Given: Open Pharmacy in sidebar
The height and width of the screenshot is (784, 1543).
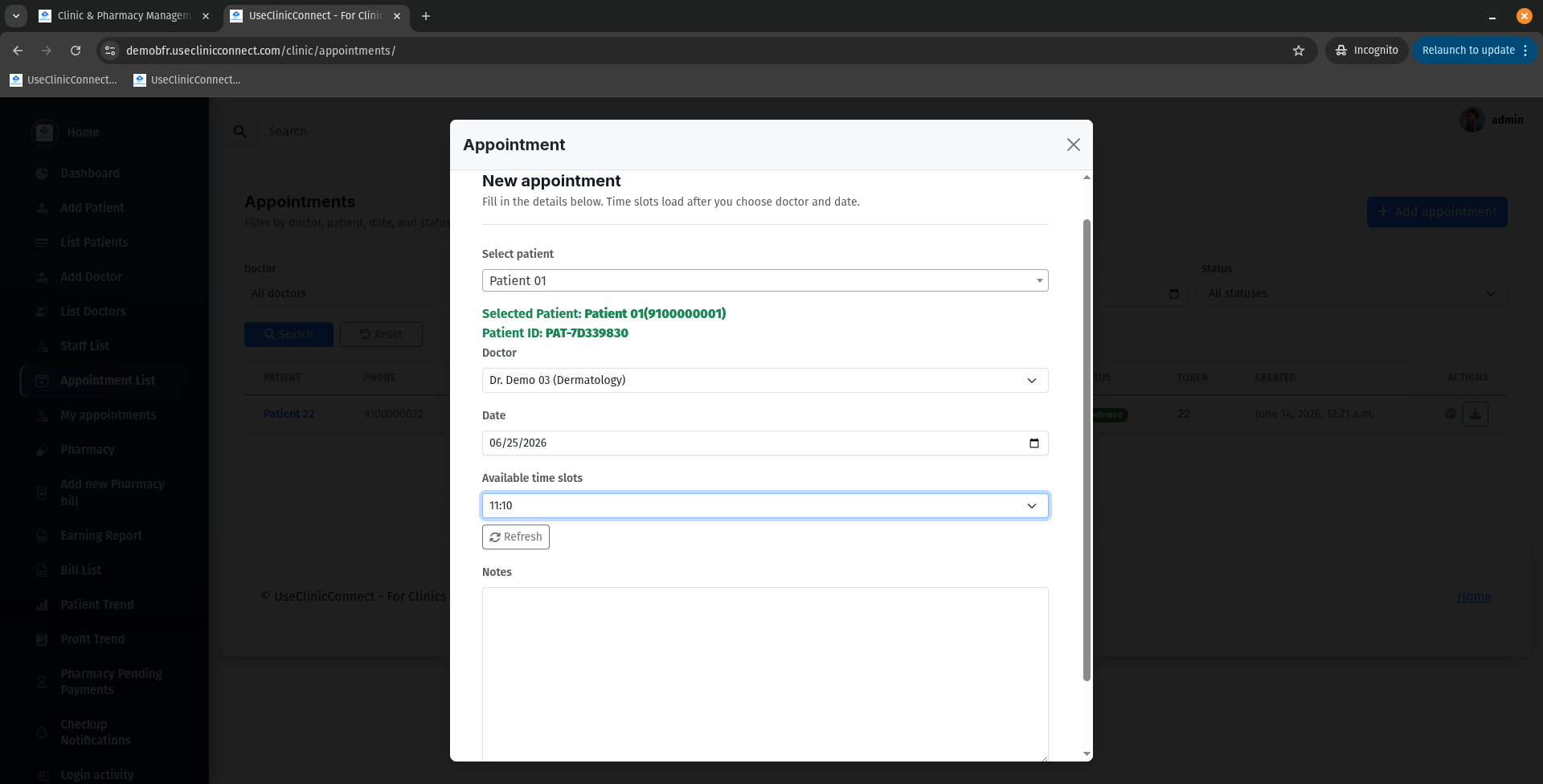Looking at the screenshot, I should (x=87, y=450).
